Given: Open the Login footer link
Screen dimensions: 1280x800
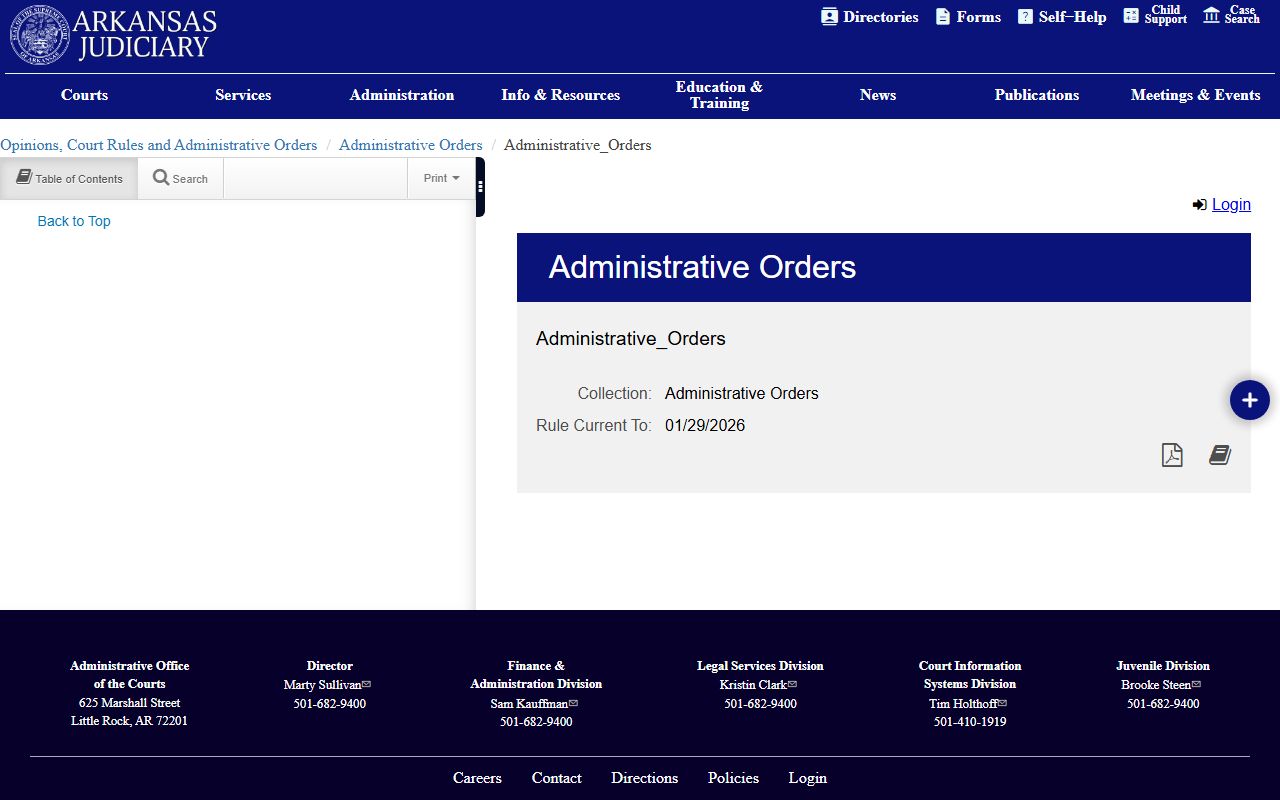Looking at the screenshot, I should tap(808, 778).
